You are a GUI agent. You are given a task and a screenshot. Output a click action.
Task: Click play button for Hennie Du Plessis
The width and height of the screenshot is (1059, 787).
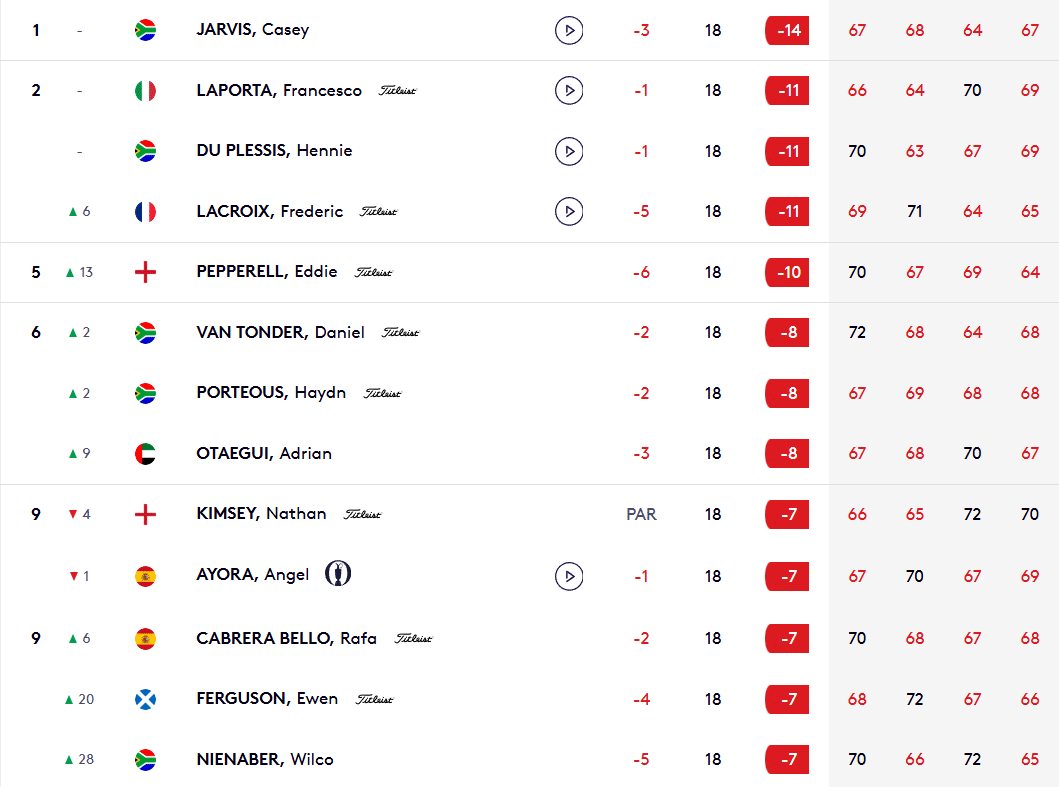(569, 151)
